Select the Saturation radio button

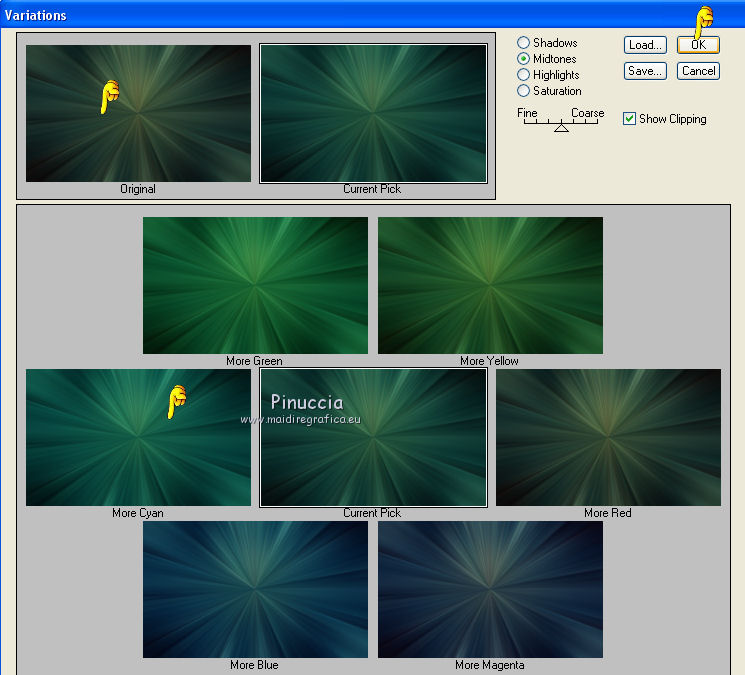click(523, 90)
